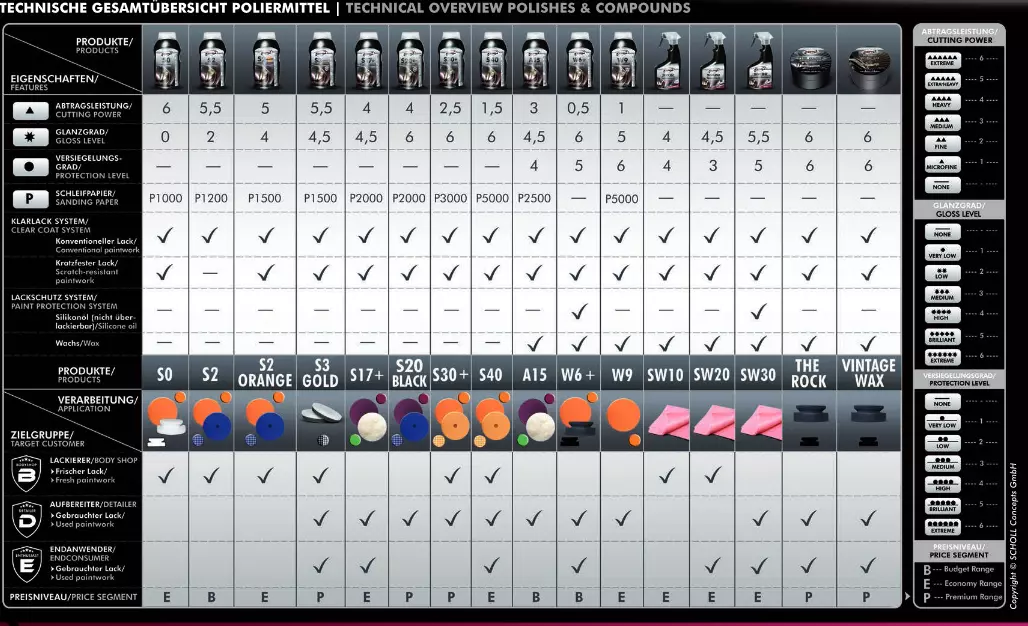Select the S30+ product name label

pos(450,374)
